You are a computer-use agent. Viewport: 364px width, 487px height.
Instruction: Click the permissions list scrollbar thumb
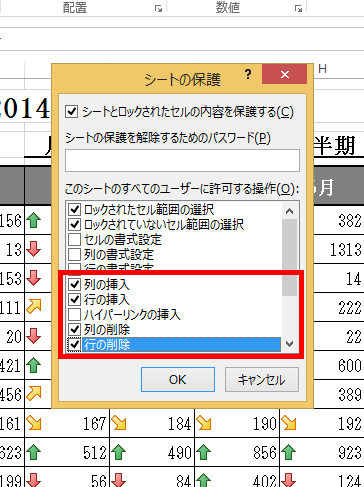pos(289,257)
